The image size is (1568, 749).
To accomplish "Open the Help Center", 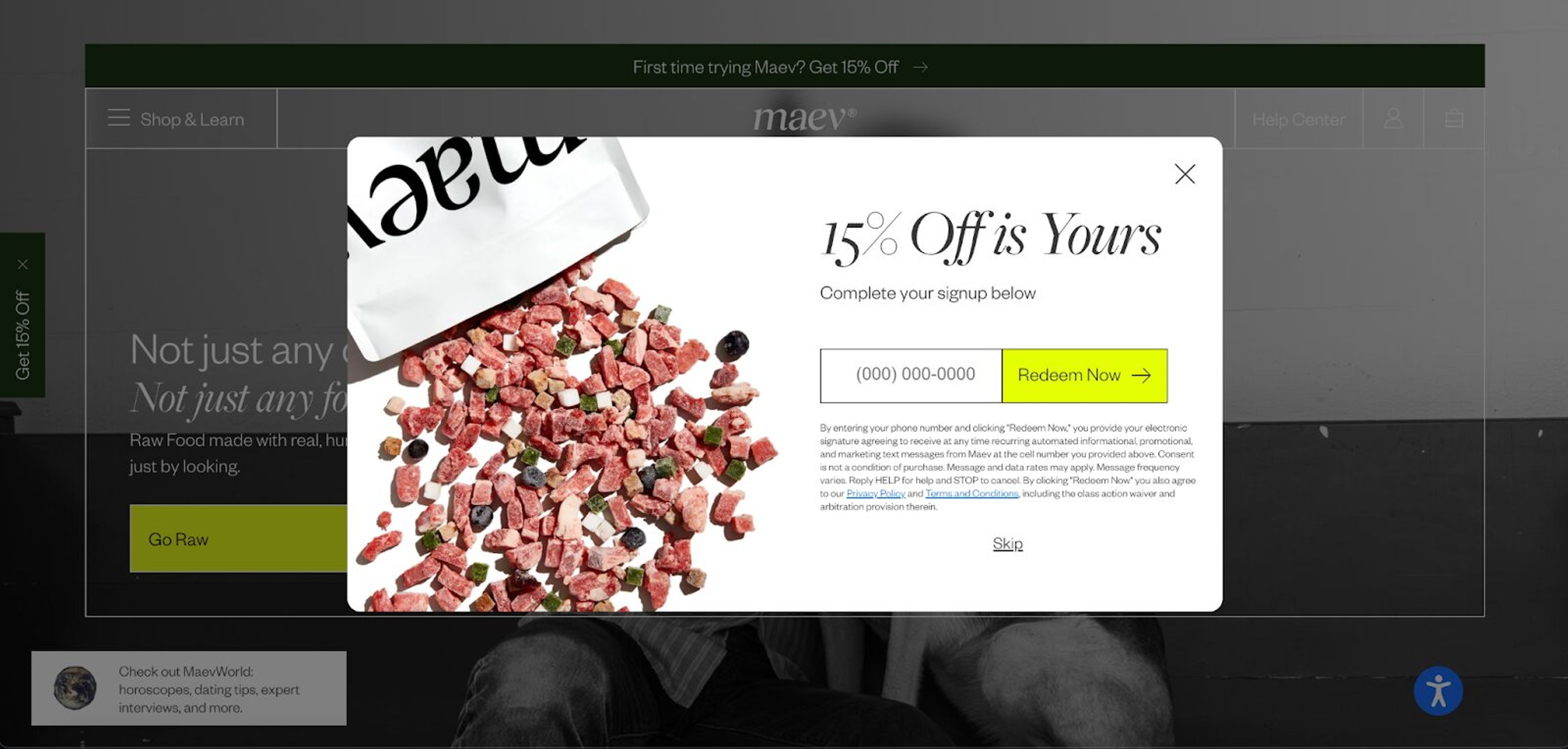I will pyautogui.click(x=1298, y=119).
